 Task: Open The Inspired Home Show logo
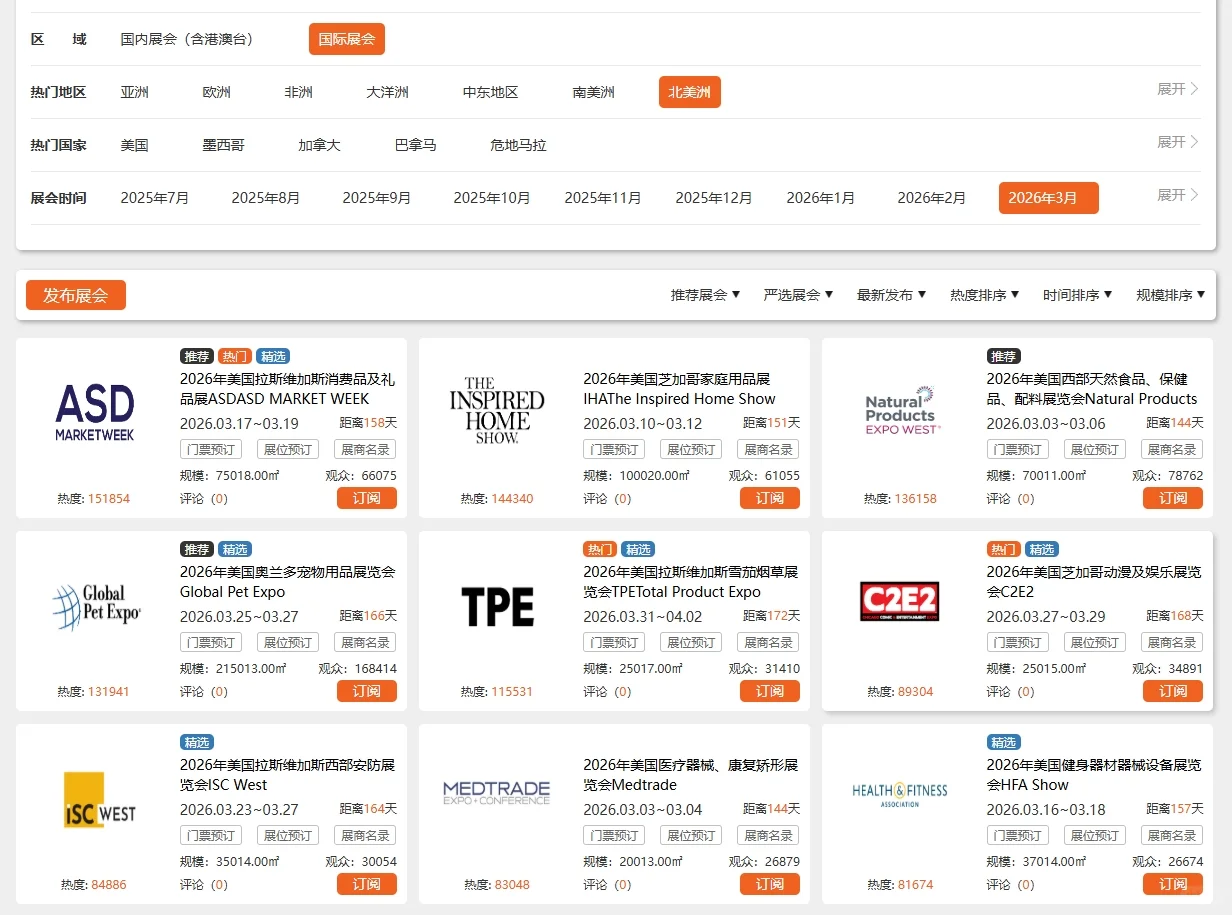pos(497,410)
